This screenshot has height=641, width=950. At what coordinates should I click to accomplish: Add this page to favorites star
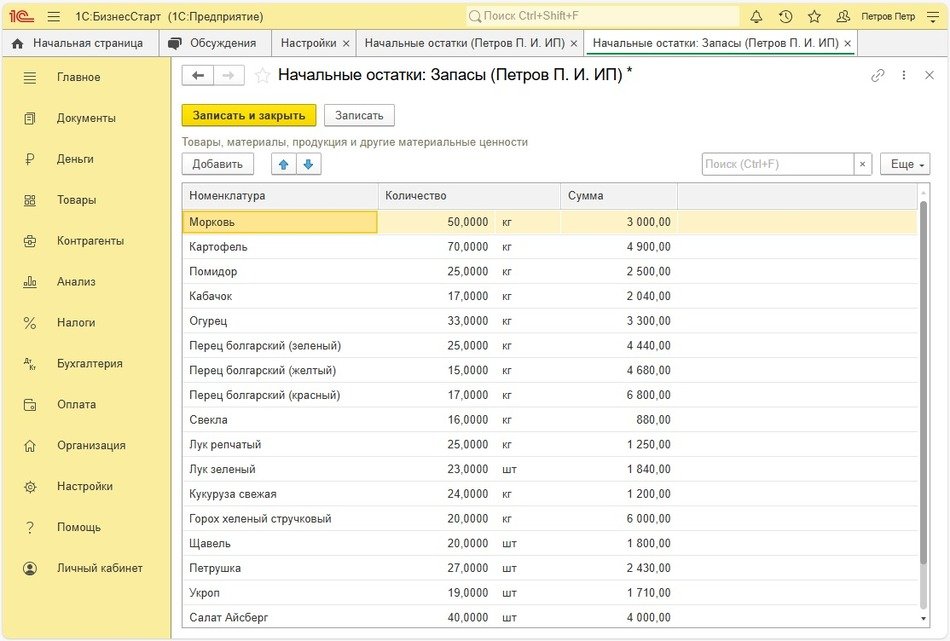click(263, 75)
